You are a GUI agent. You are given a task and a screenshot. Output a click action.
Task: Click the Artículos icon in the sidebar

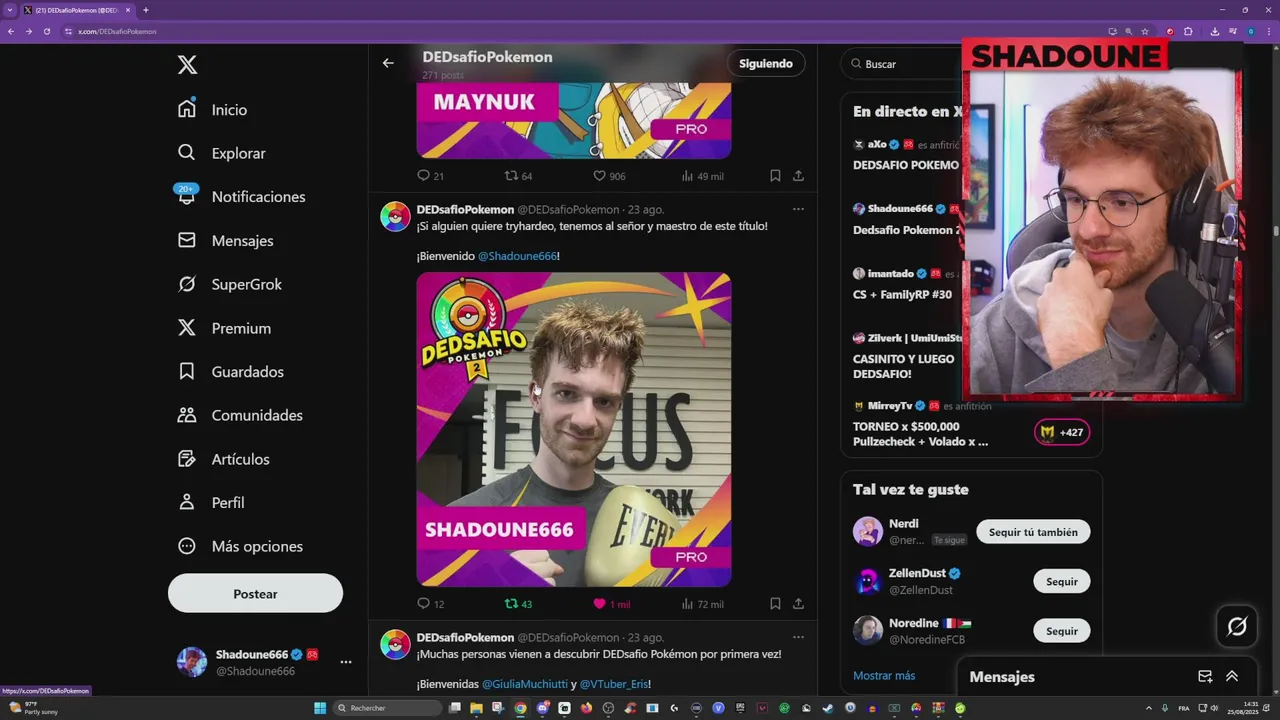(x=186, y=459)
